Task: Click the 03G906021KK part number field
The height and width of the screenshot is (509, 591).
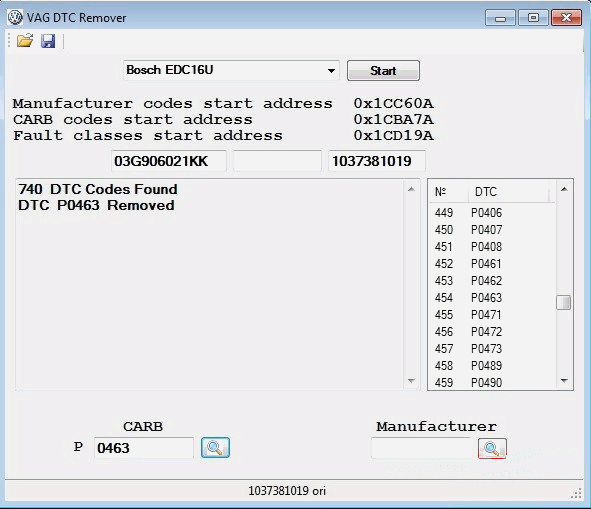Action: [168, 161]
